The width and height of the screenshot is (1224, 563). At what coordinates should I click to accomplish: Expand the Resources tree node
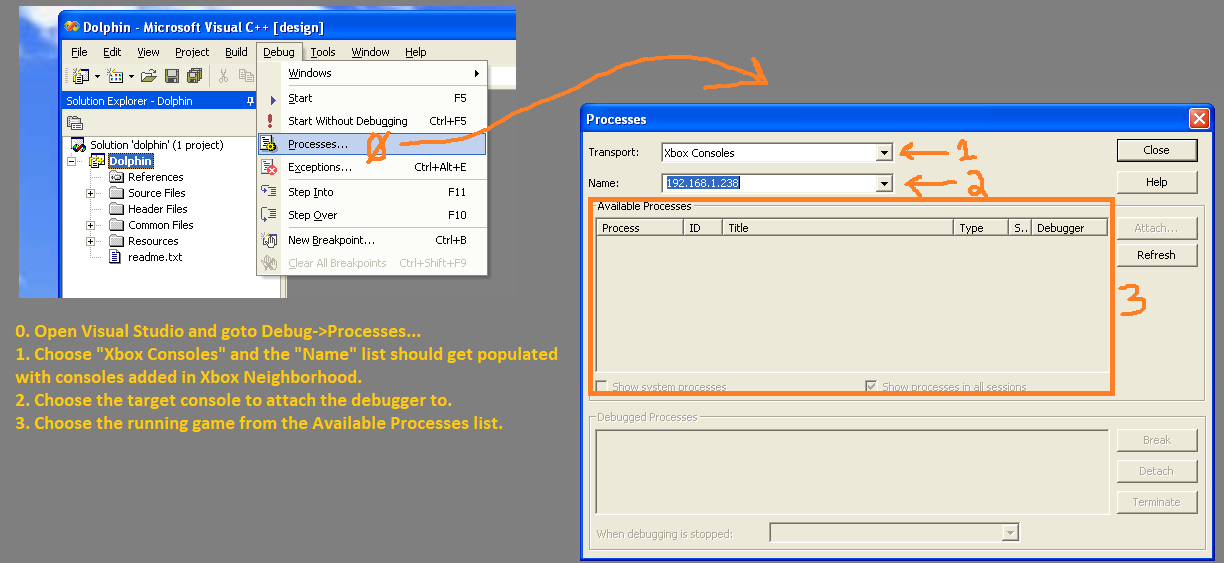(x=91, y=241)
